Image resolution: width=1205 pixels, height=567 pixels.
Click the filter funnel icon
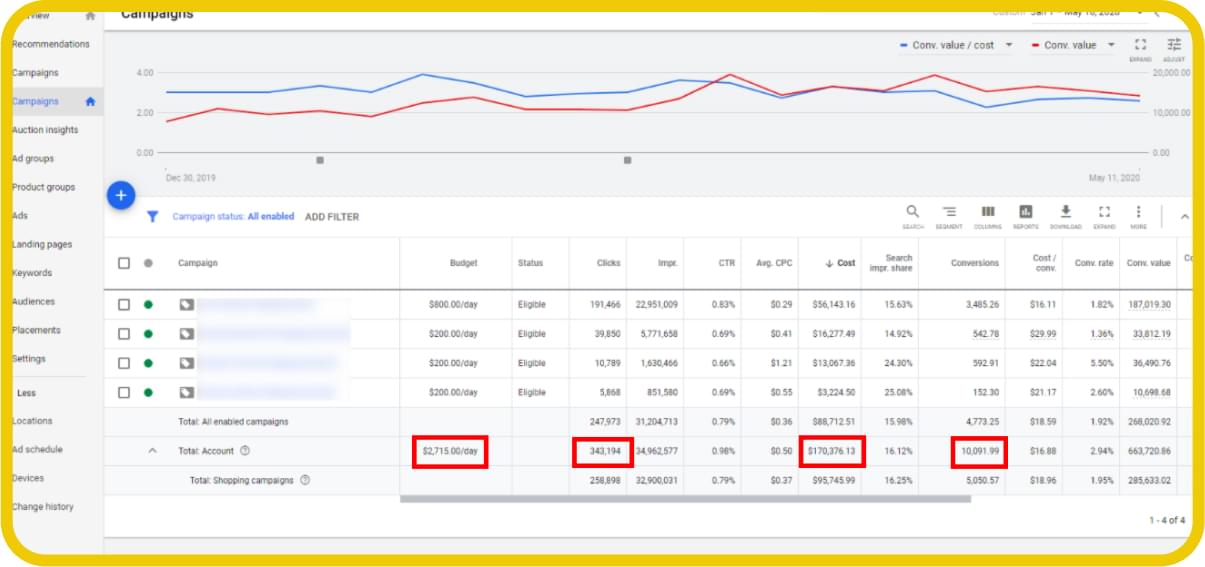pyautogui.click(x=153, y=216)
